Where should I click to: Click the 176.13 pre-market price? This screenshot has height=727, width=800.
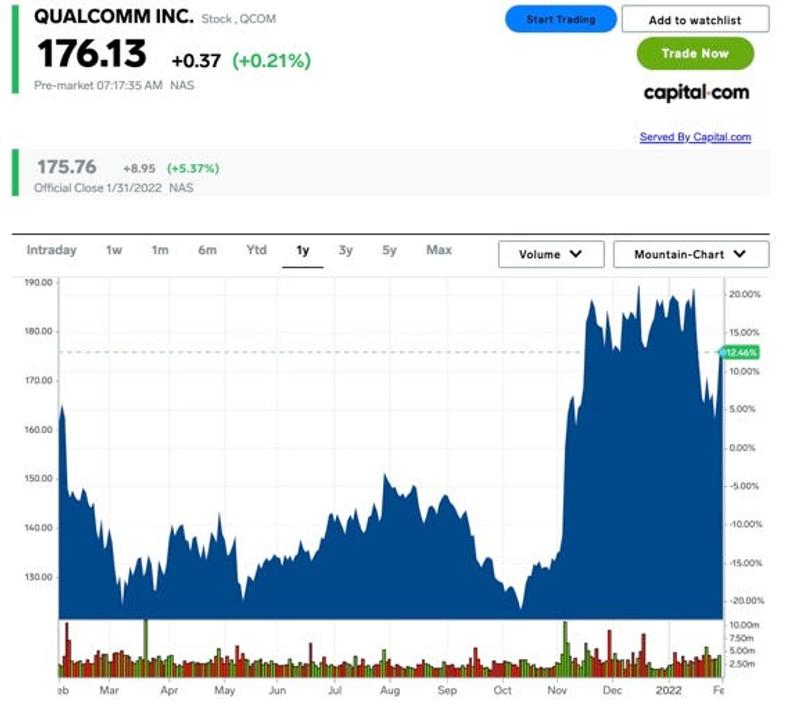coord(92,54)
